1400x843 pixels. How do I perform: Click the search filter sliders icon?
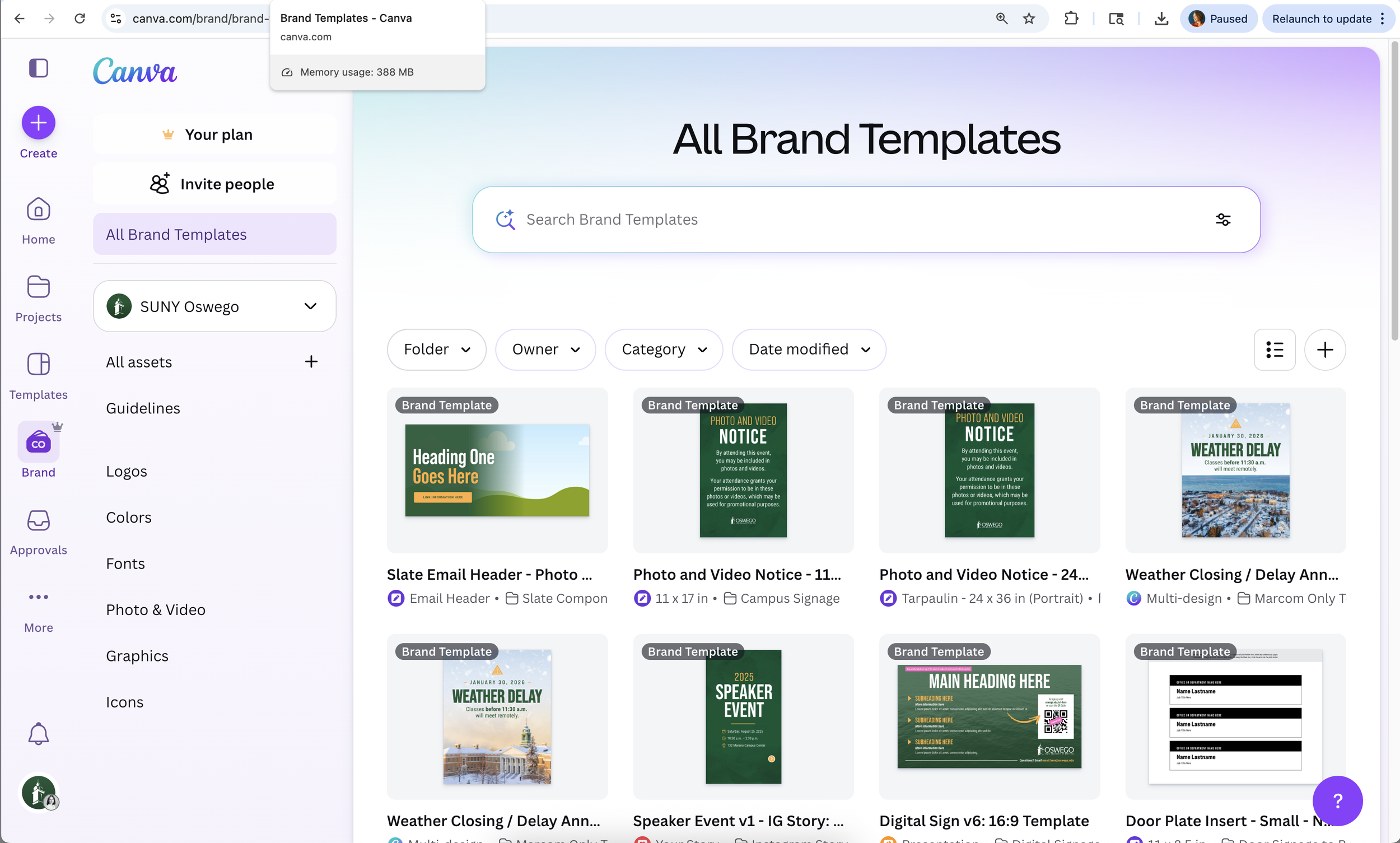pyautogui.click(x=1223, y=220)
